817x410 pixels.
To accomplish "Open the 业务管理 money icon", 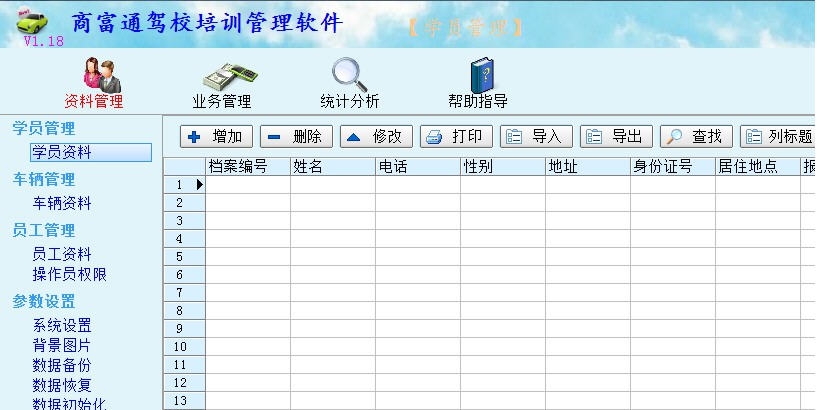I will coord(230,77).
